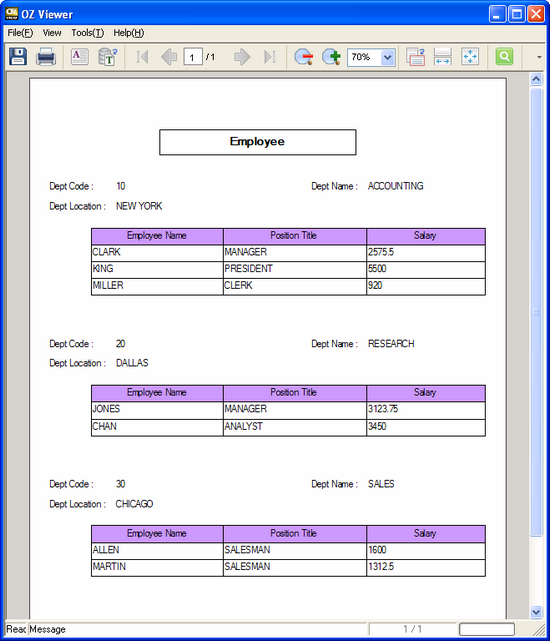Click the 2575.5 salary cell
This screenshot has height=641, width=550.
click(426, 252)
